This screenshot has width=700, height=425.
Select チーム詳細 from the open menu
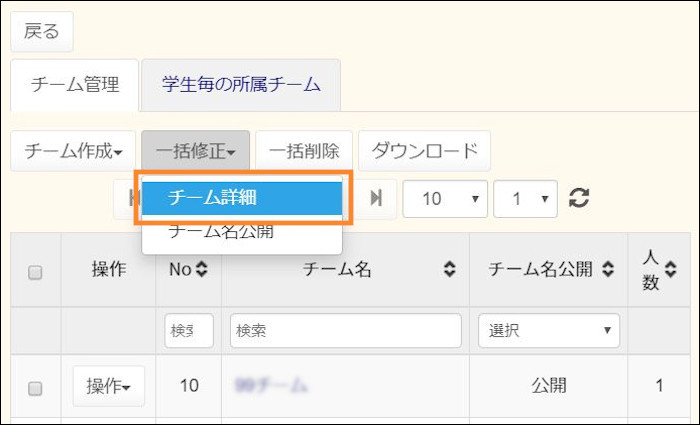242,197
